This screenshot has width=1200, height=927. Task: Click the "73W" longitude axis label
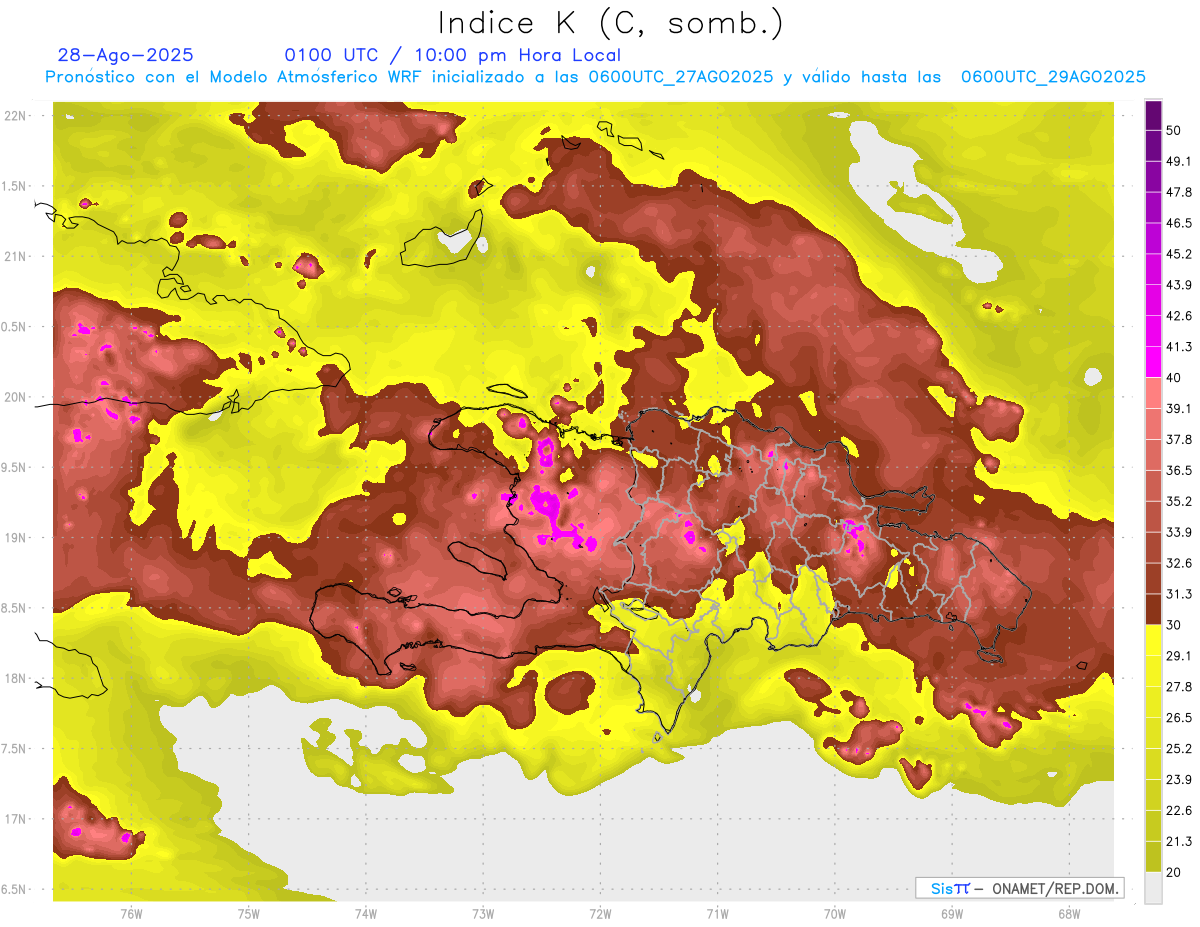483,913
